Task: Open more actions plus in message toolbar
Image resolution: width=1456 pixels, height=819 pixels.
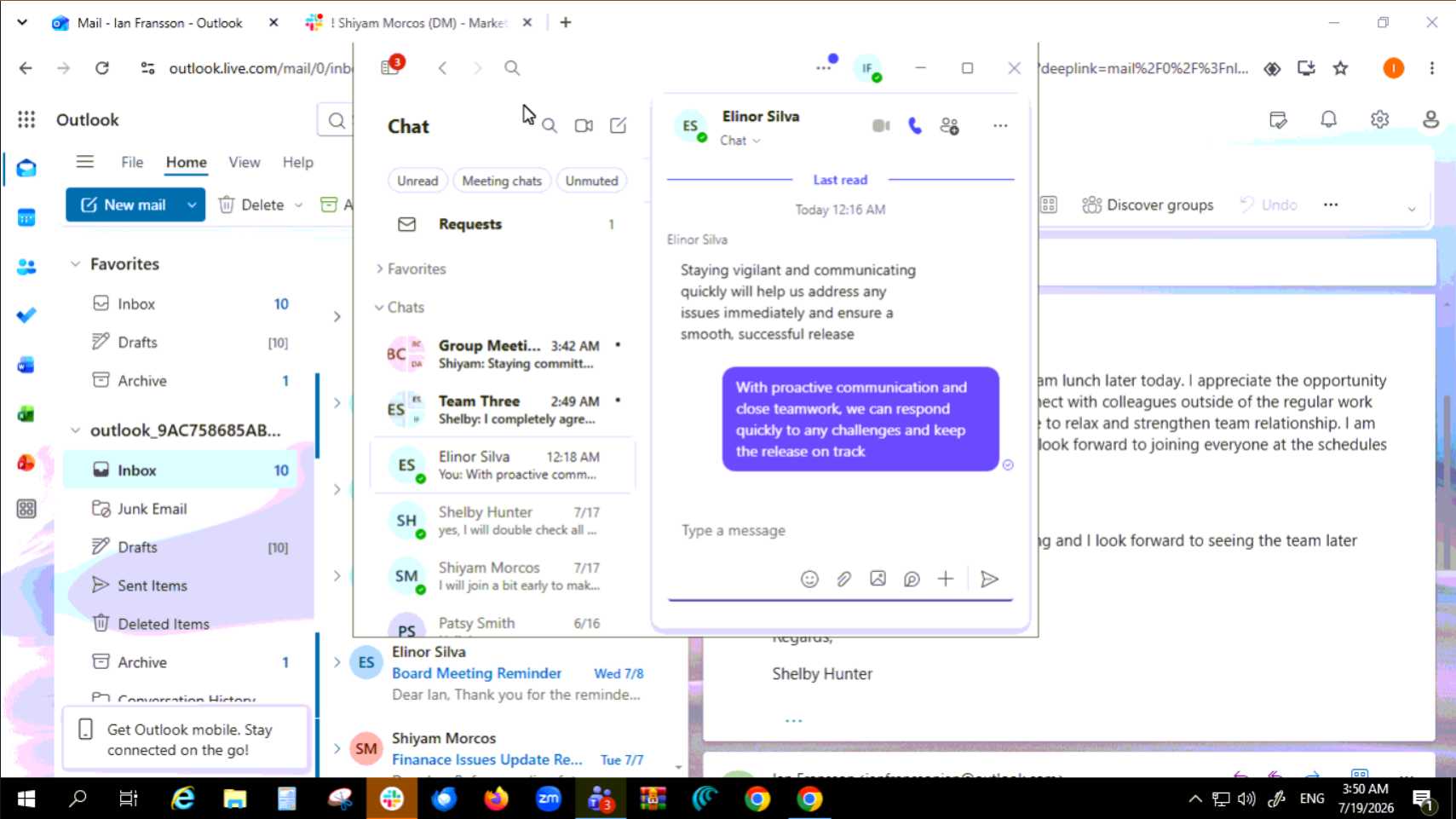Action: click(x=946, y=580)
